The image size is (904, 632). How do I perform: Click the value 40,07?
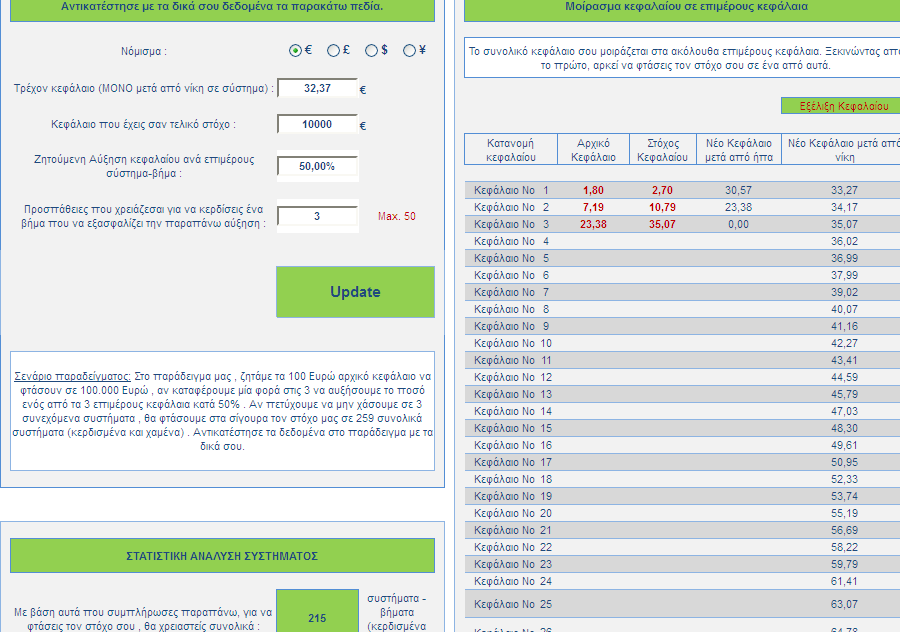pyautogui.click(x=844, y=309)
